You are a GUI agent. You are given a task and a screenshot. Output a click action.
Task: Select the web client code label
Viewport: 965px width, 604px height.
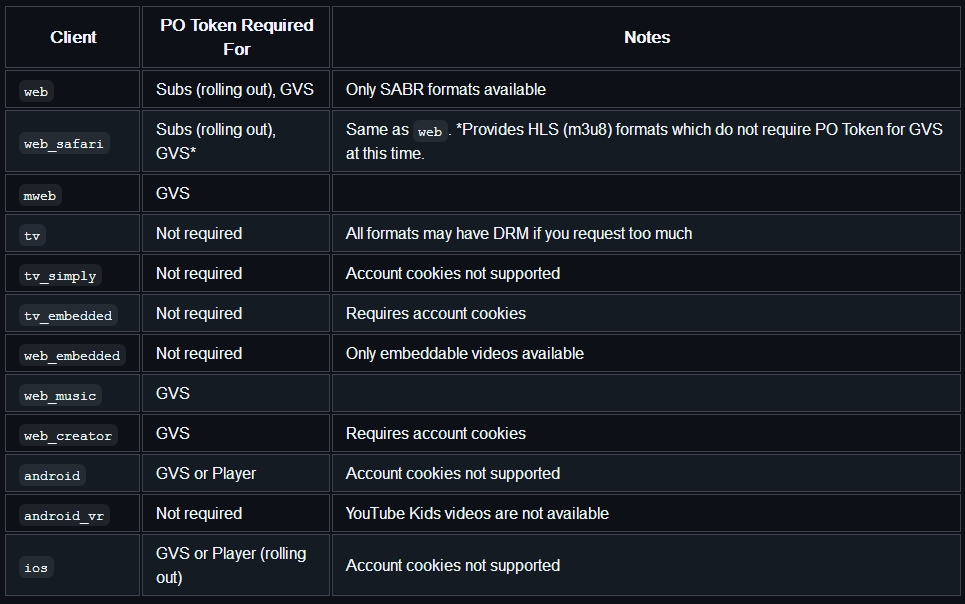pos(36,92)
